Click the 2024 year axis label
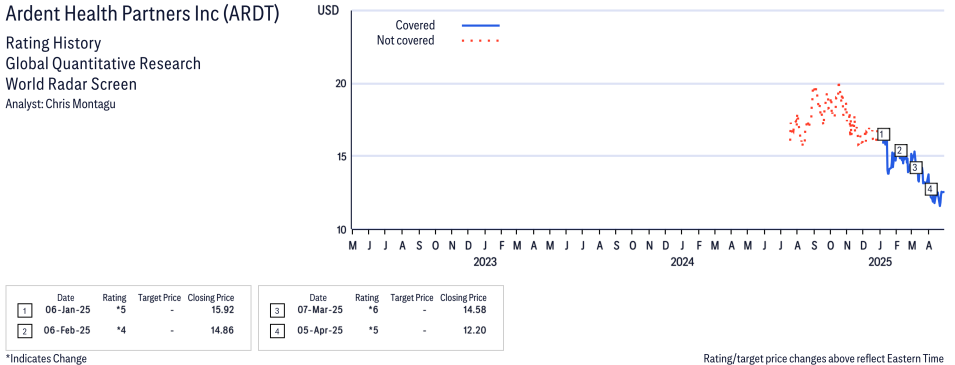This screenshot has height=365, width=955. (682, 263)
